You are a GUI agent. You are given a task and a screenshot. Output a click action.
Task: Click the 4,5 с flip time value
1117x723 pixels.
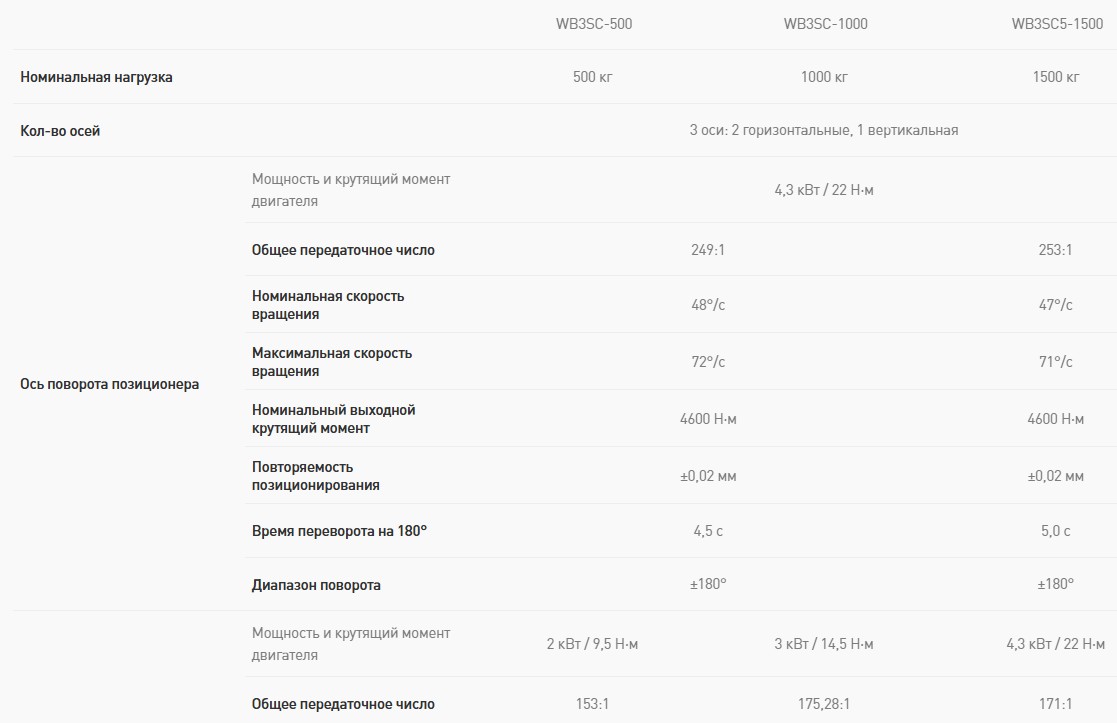(708, 531)
